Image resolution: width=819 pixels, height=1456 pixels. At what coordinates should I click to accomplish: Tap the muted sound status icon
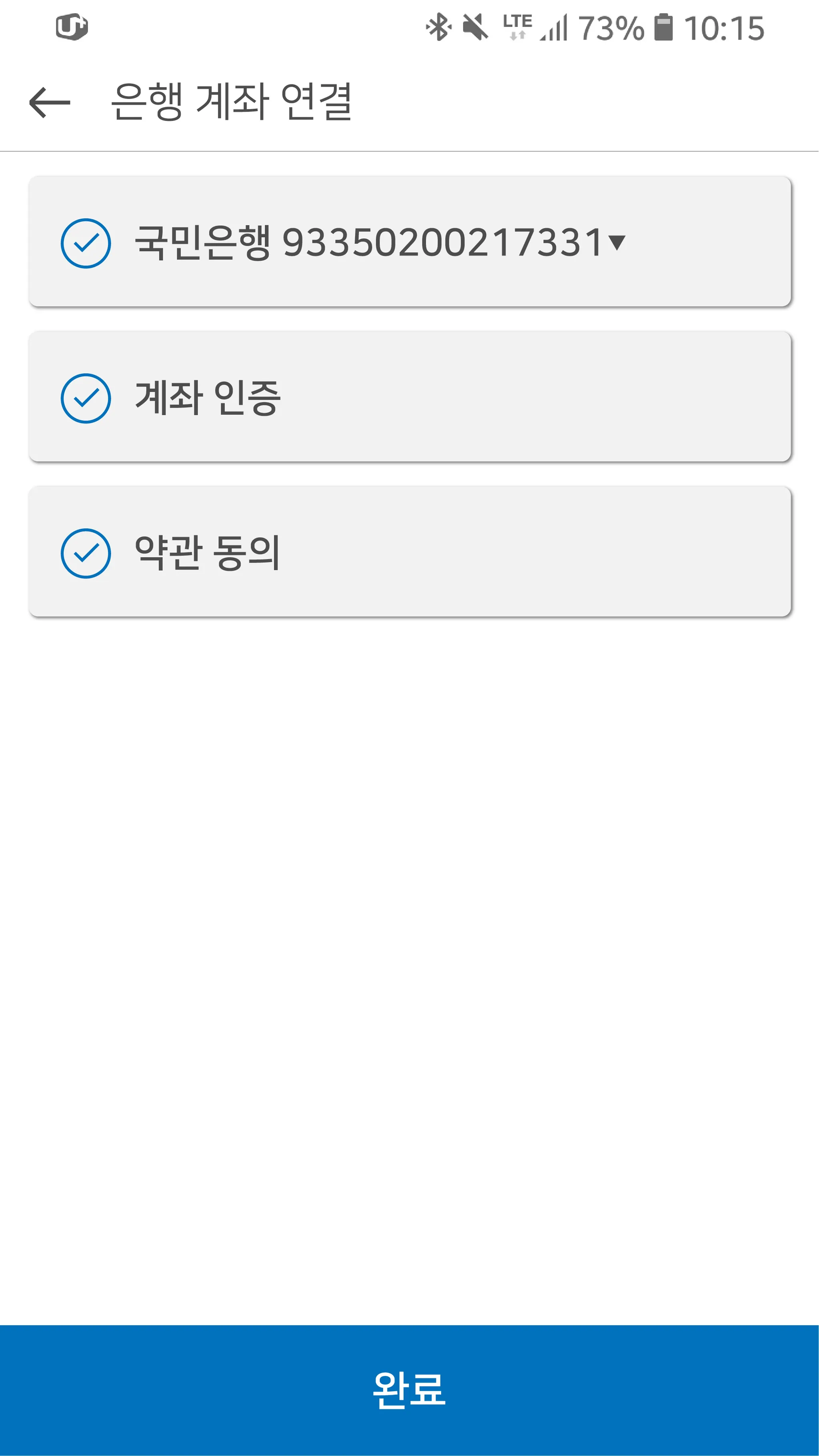pyautogui.click(x=475, y=28)
